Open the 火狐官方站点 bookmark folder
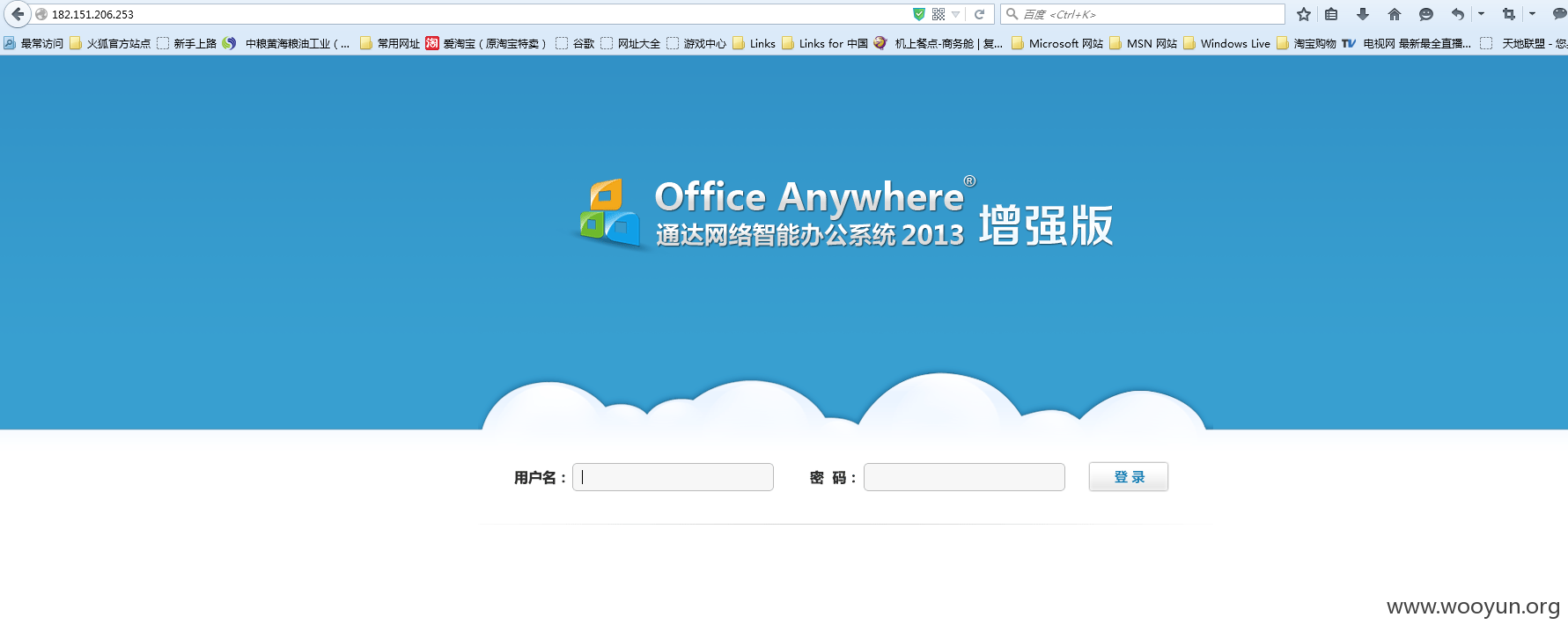This screenshot has height=632, width=1568. (110, 43)
